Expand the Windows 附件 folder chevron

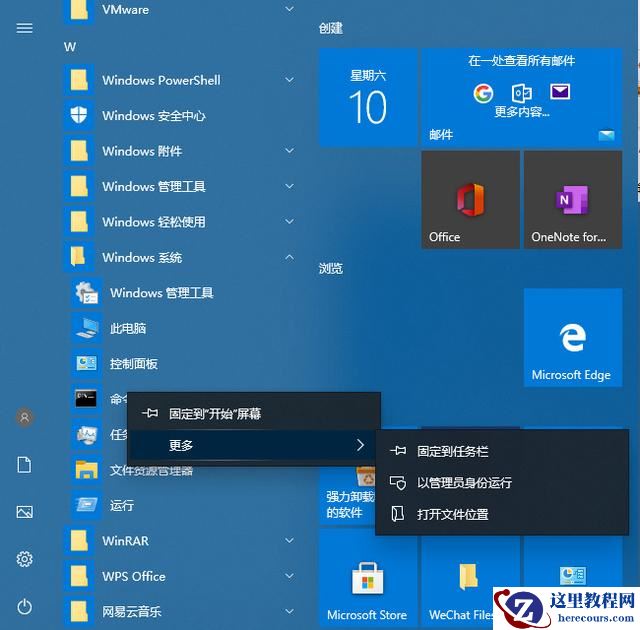click(289, 151)
